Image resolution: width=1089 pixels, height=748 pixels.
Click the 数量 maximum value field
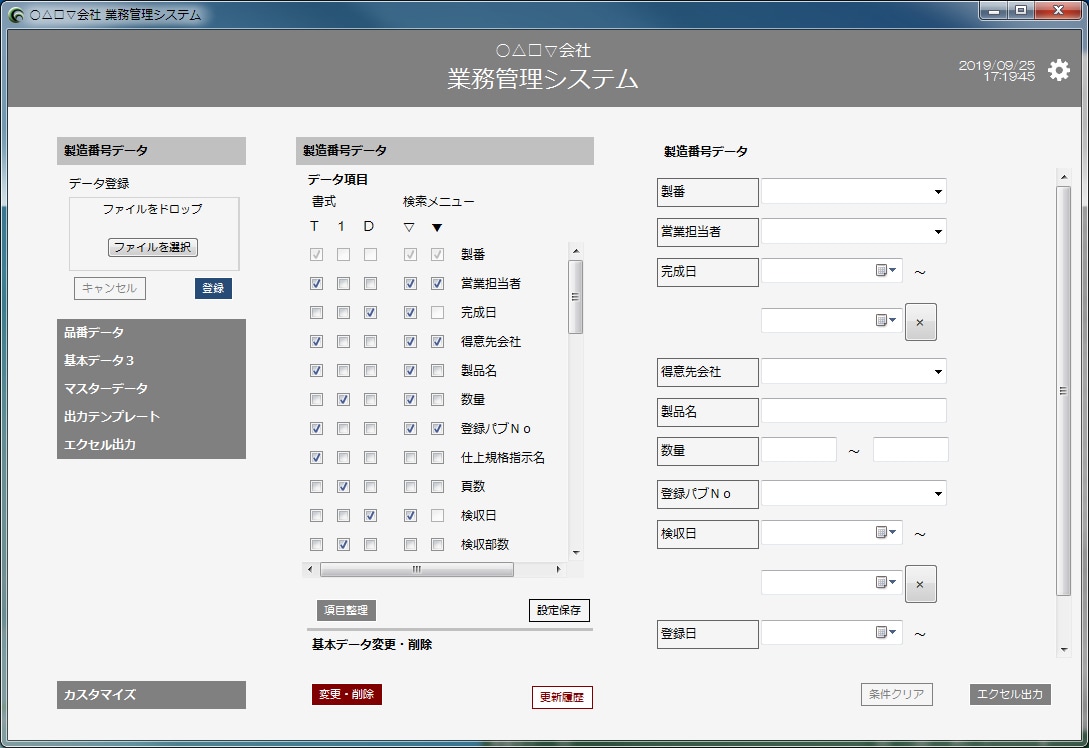[x=911, y=449]
